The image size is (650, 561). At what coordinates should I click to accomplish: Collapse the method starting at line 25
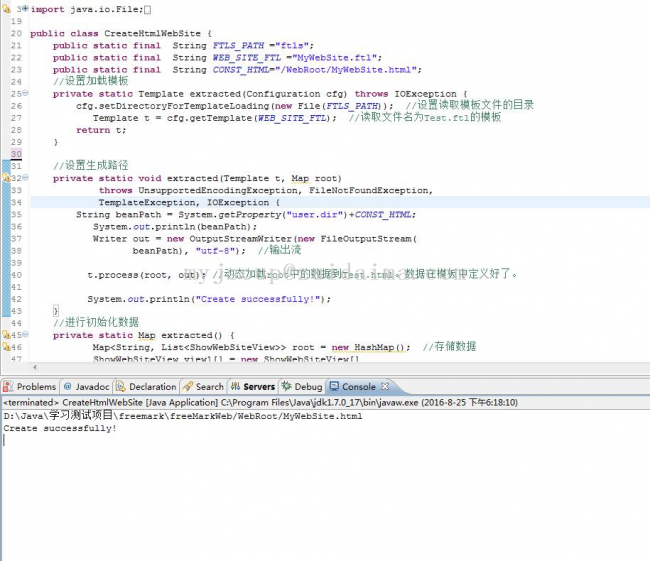click(x=25, y=93)
